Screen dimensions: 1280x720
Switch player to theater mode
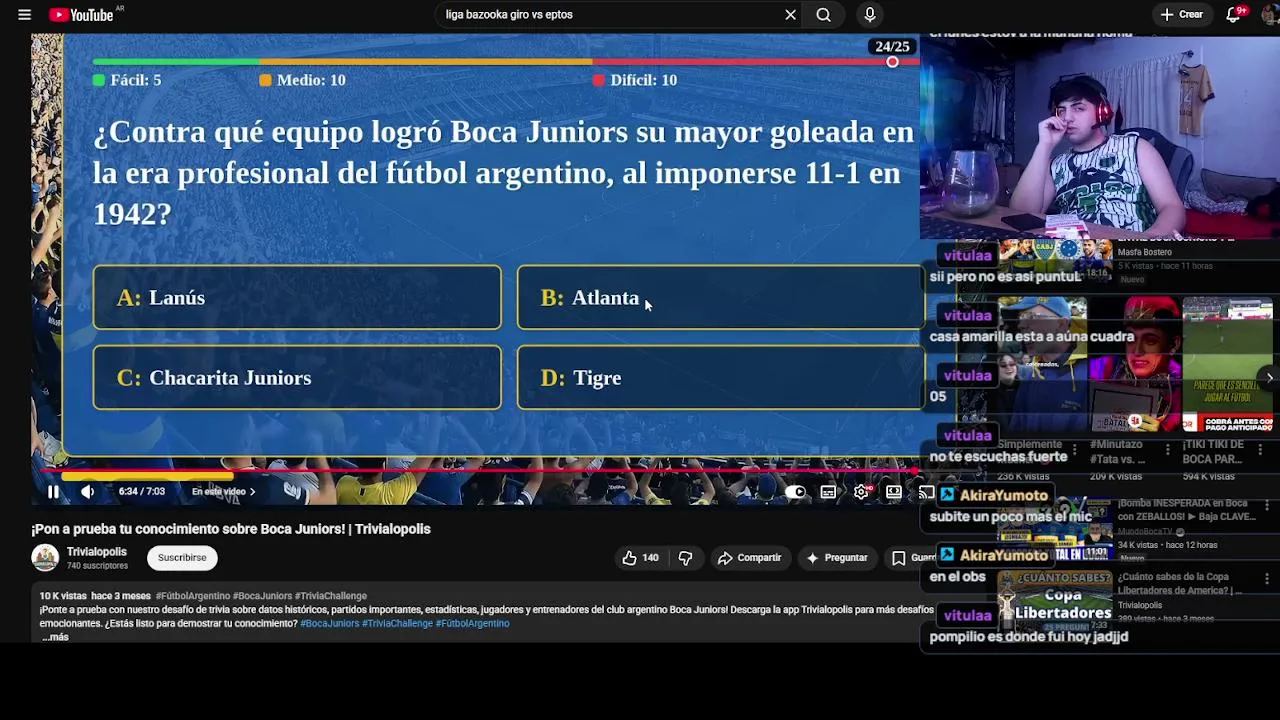pos(893,491)
